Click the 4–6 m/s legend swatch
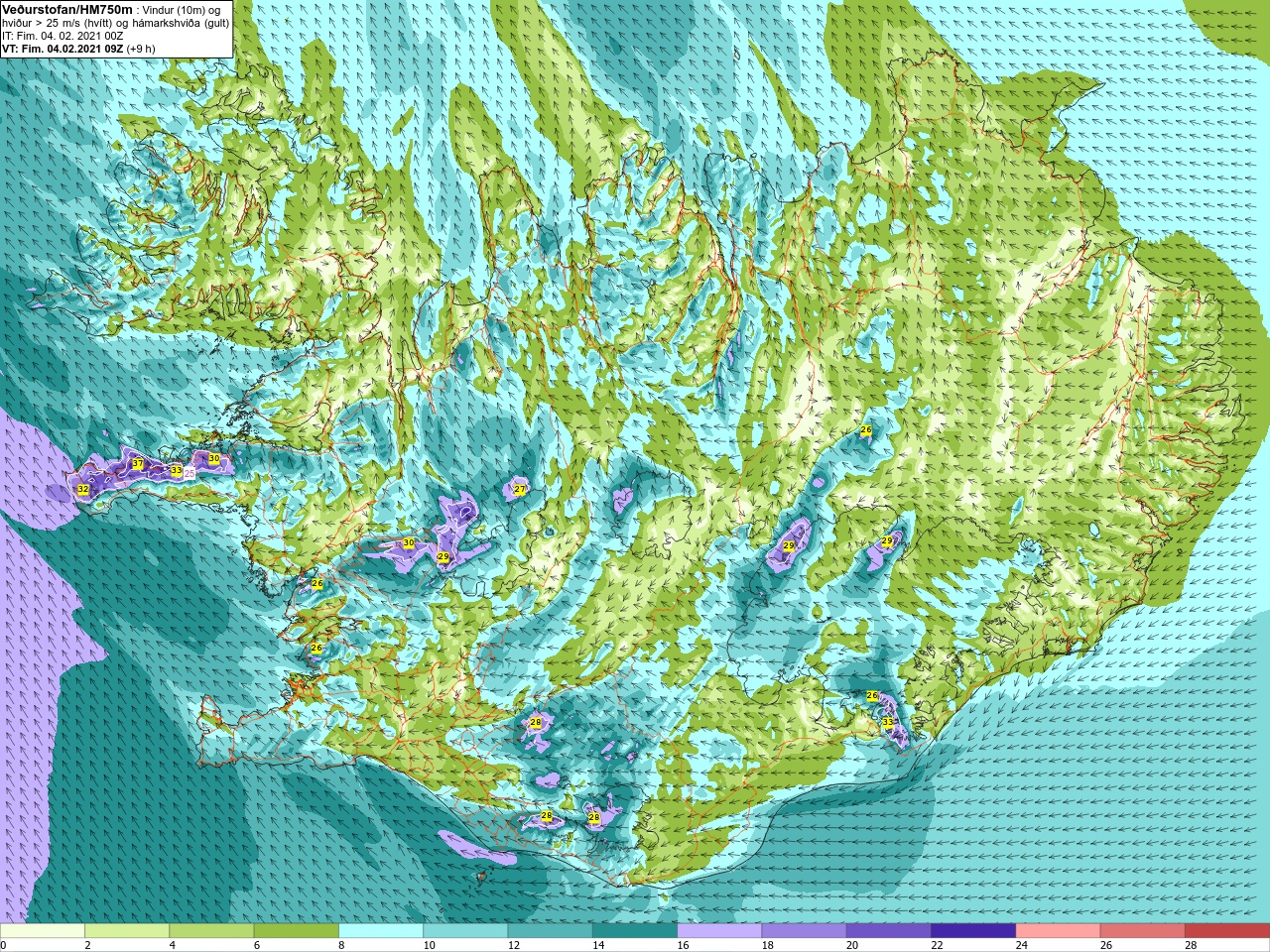 211,931
